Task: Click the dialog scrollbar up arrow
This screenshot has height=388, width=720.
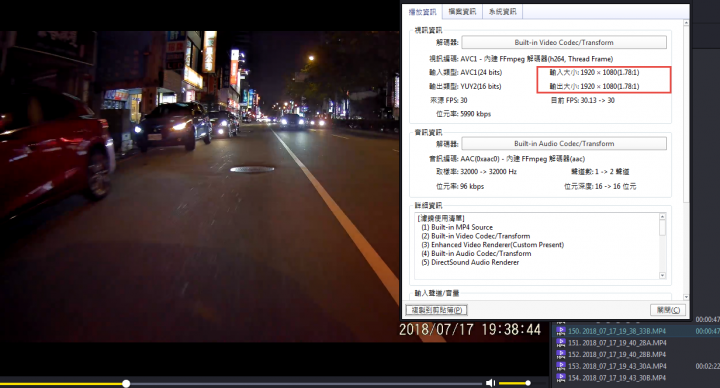Action: [686, 22]
